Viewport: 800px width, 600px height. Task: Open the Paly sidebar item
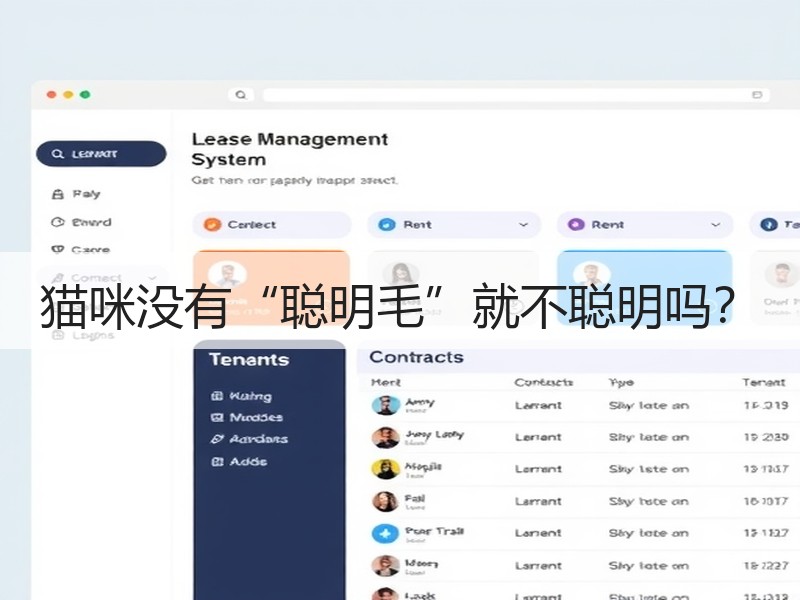pos(86,194)
